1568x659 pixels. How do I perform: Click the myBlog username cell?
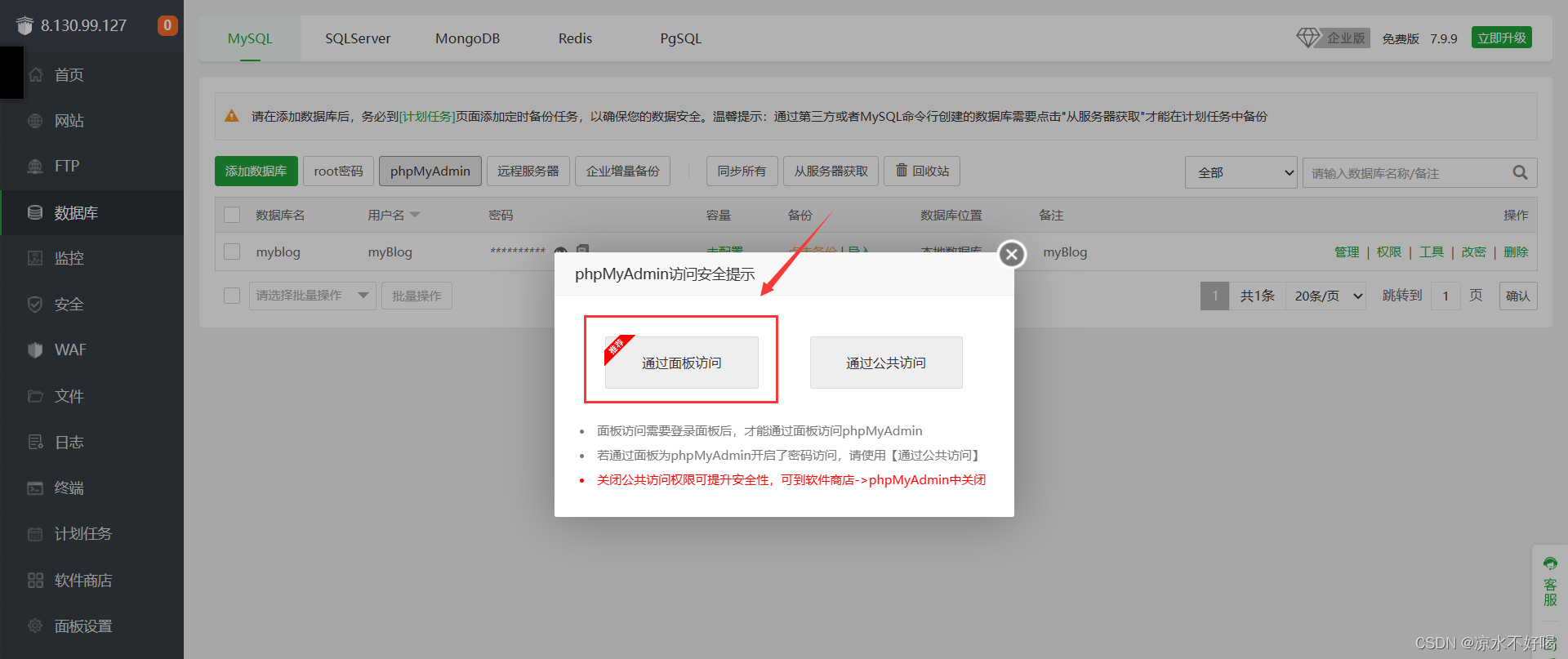click(x=390, y=252)
